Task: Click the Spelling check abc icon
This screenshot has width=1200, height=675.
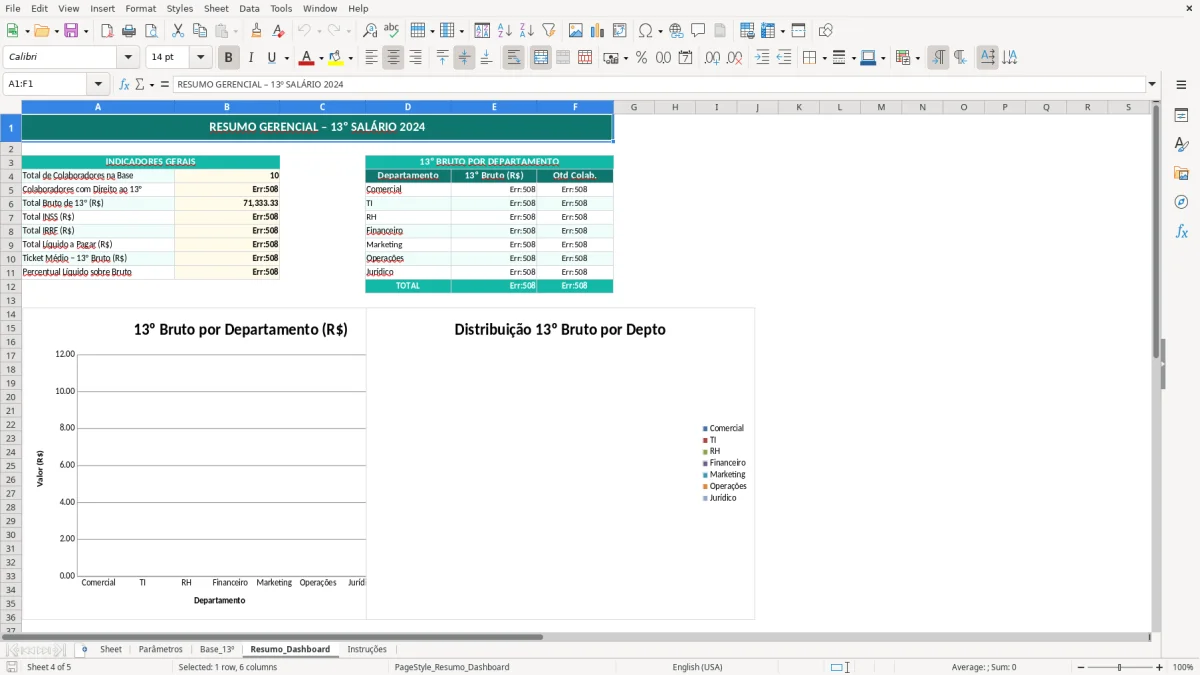Action: click(x=392, y=31)
